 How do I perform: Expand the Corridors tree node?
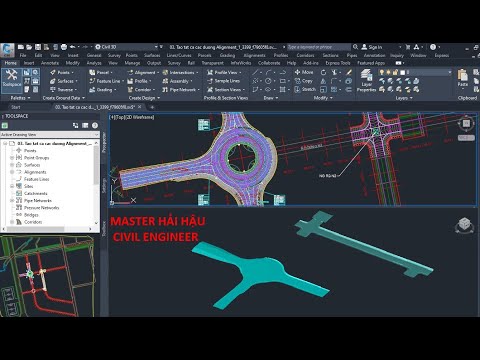pyautogui.click(x=12, y=222)
